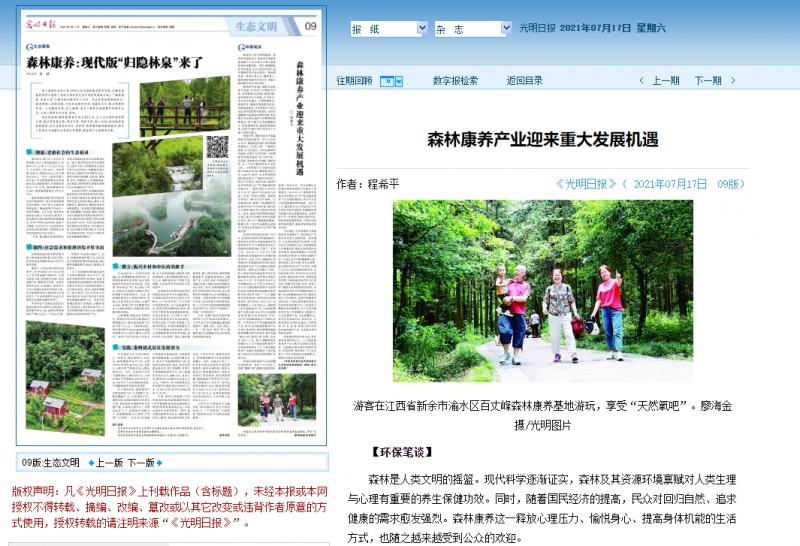The image size is (800, 546).
Task: Click 返回目录 to return to index
Action: pos(525,81)
